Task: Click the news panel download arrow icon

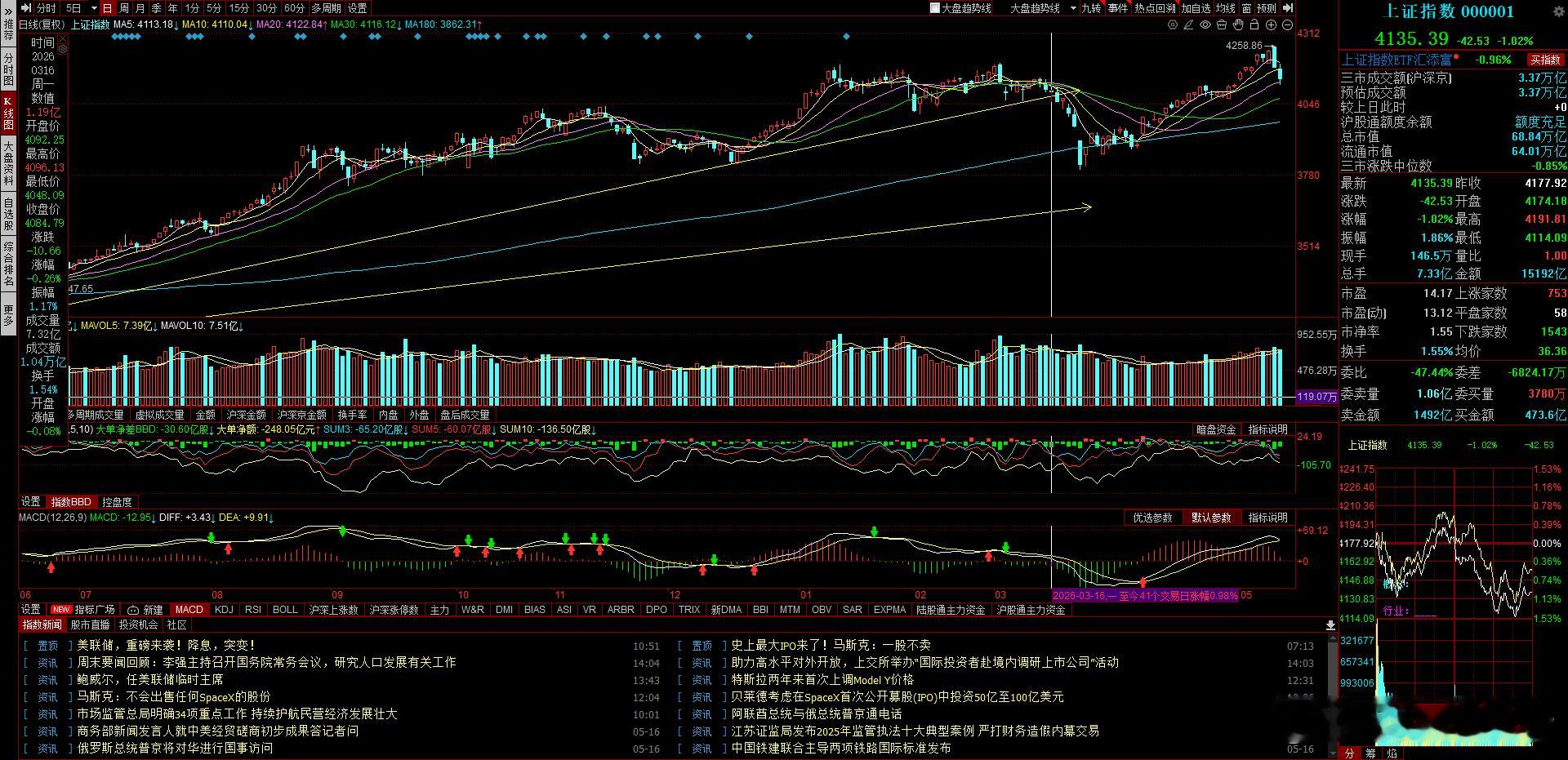Action: click(x=1330, y=625)
